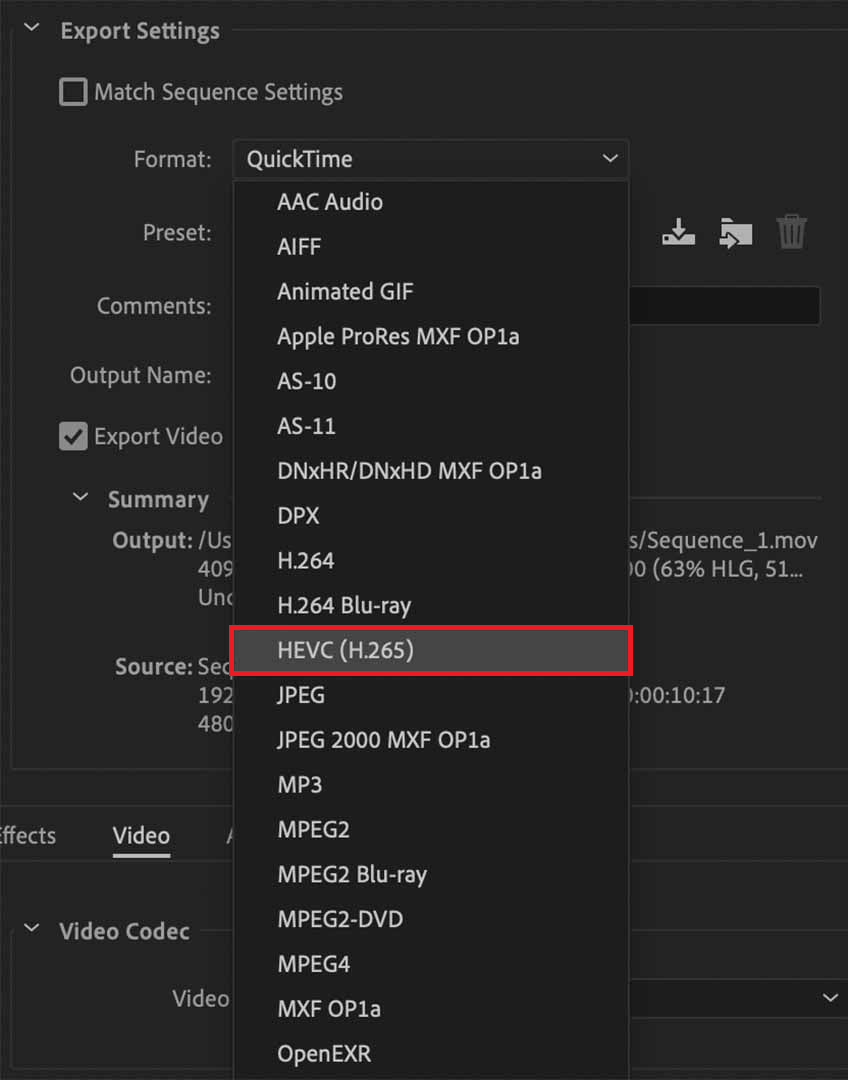The width and height of the screenshot is (848, 1080).
Task: Select MP3 format option
Action: [431, 785]
